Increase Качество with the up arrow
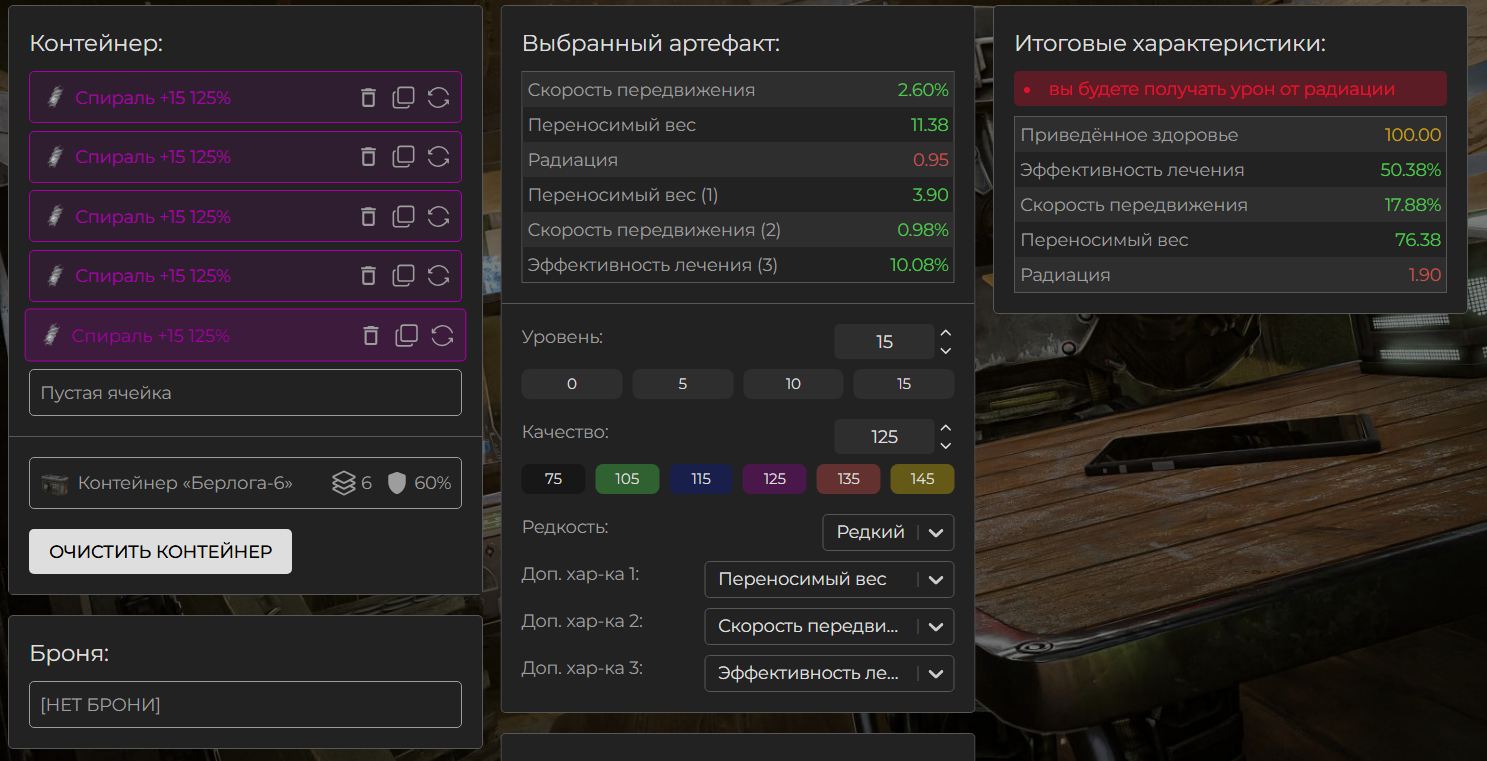1487x761 pixels. coord(946,427)
